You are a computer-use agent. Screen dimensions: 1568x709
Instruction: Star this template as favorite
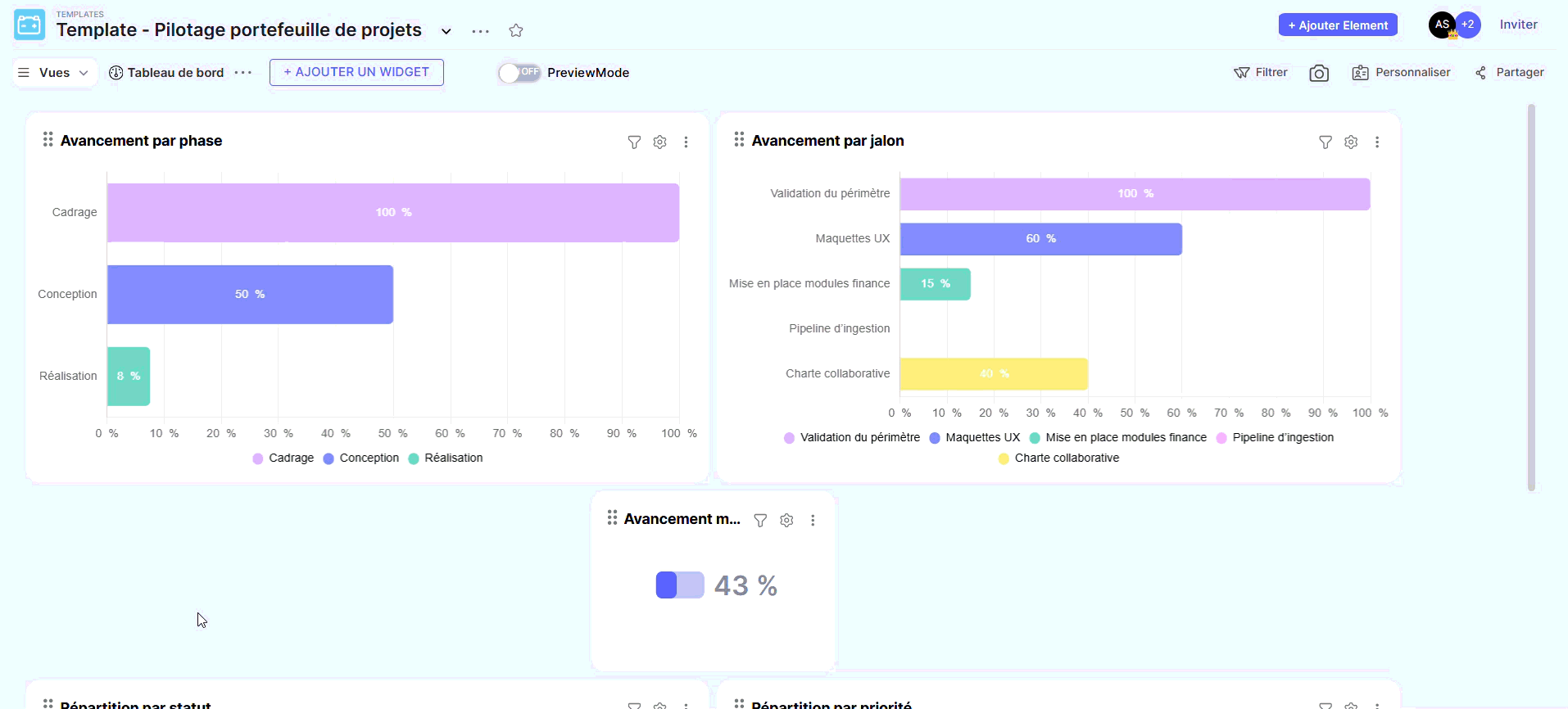coord(515,31)
